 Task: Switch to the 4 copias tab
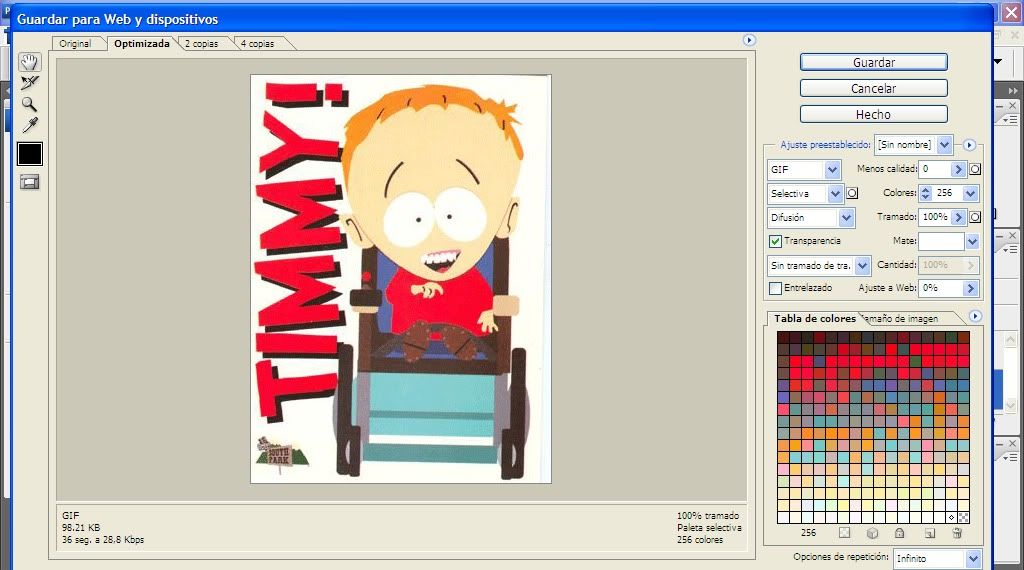(x=257, y=44)
